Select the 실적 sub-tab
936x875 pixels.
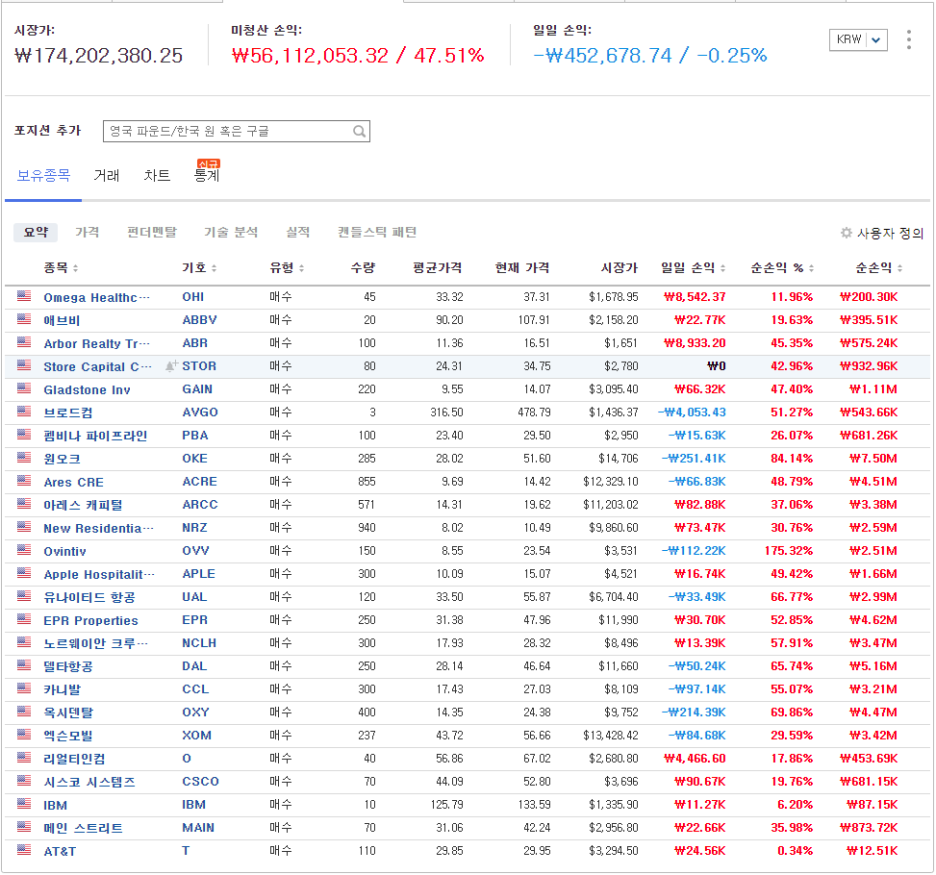pos(298,232)
